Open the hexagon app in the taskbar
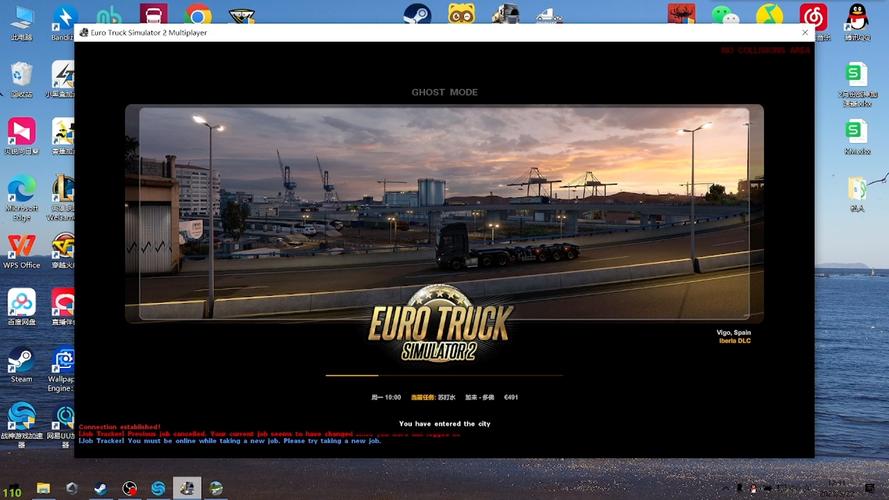This screenshot has height=500, width=889. pos(72,488)
